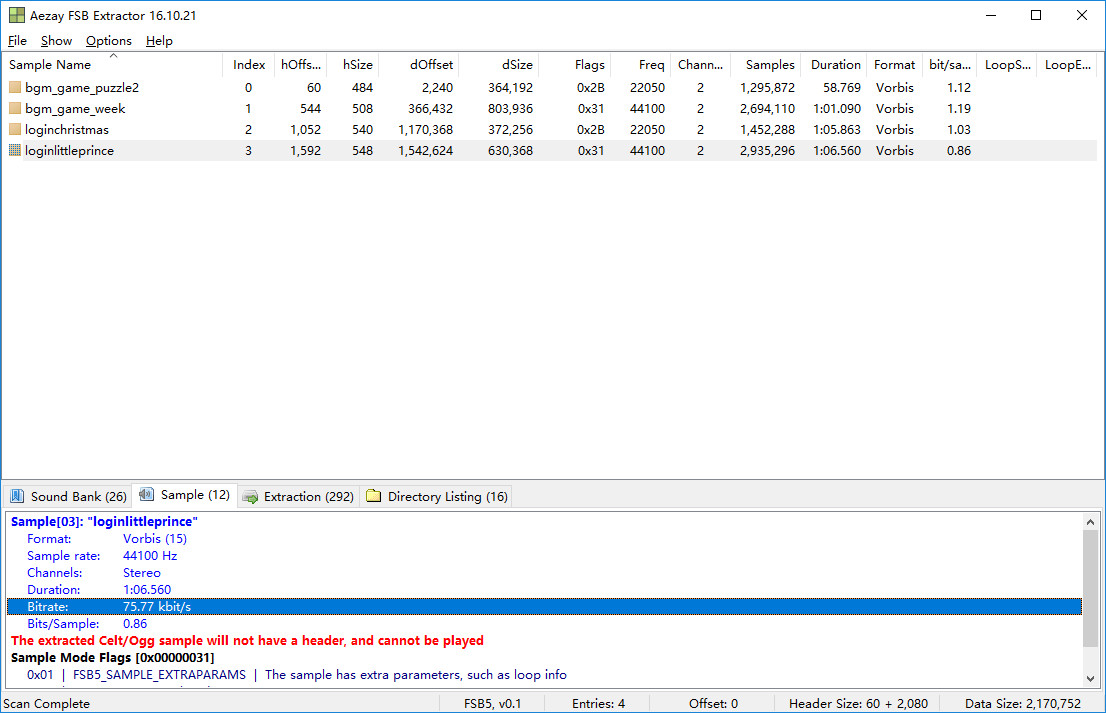The image size is (1106, 713).
Task: Switch to the Sound Bank (26) tab
Action: 68,496
